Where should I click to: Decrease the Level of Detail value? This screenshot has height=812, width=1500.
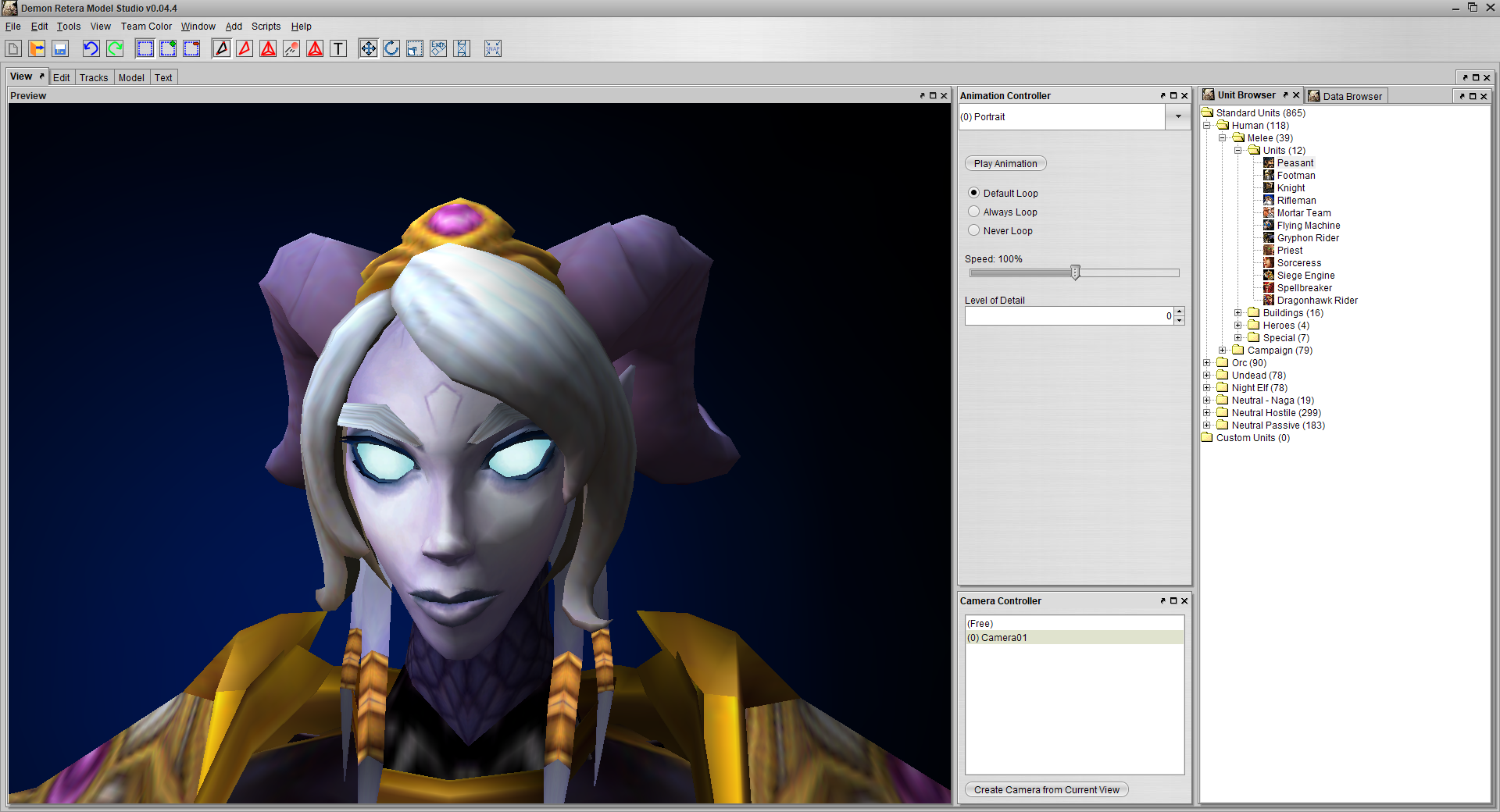(x=1180, y=320)
